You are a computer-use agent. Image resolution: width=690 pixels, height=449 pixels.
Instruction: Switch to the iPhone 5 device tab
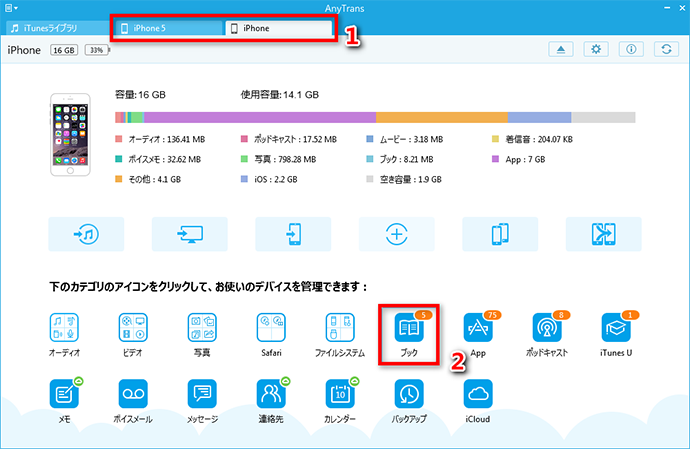[169, 28]
